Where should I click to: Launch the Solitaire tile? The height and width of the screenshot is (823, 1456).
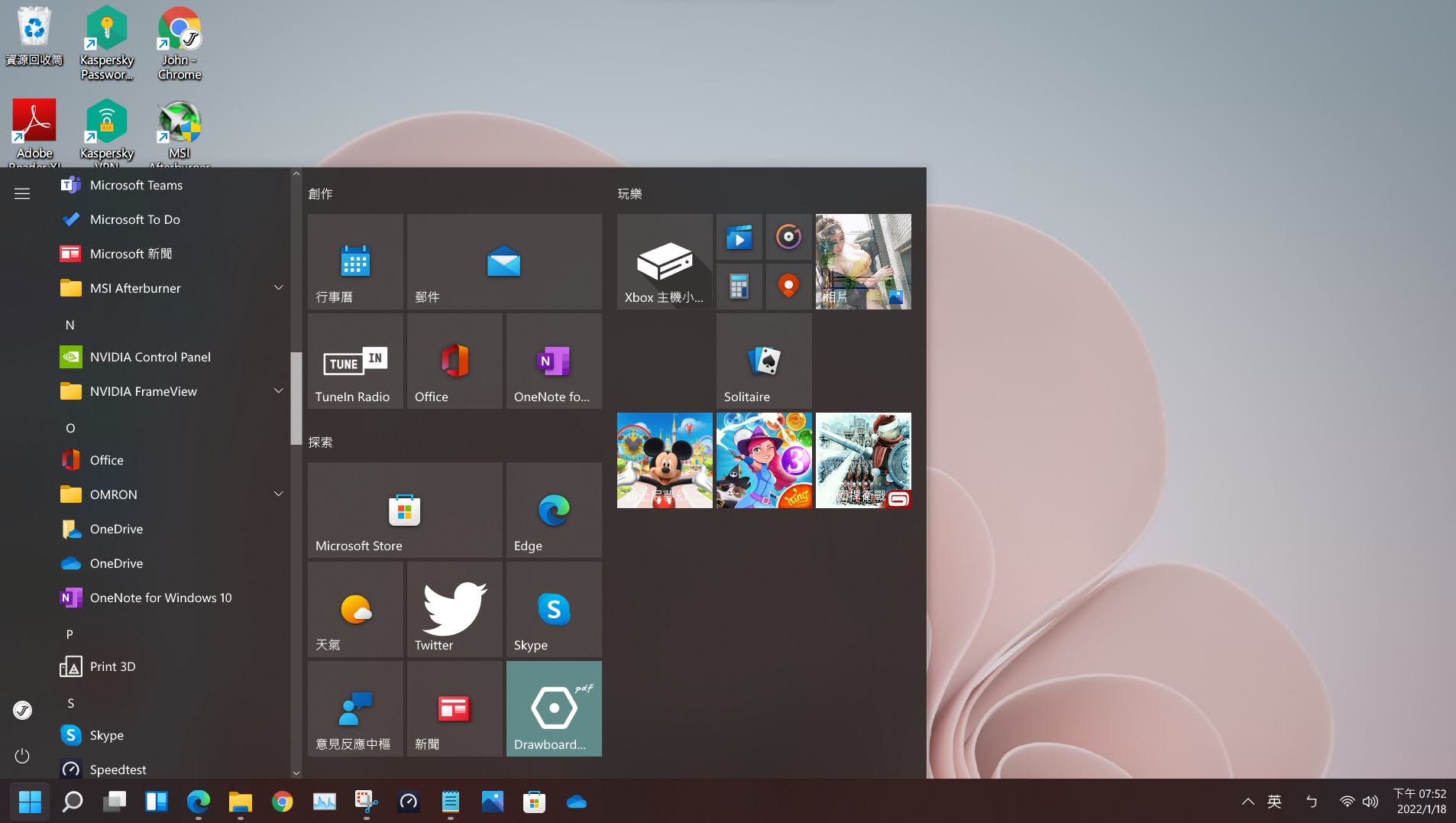coord(764,361)
